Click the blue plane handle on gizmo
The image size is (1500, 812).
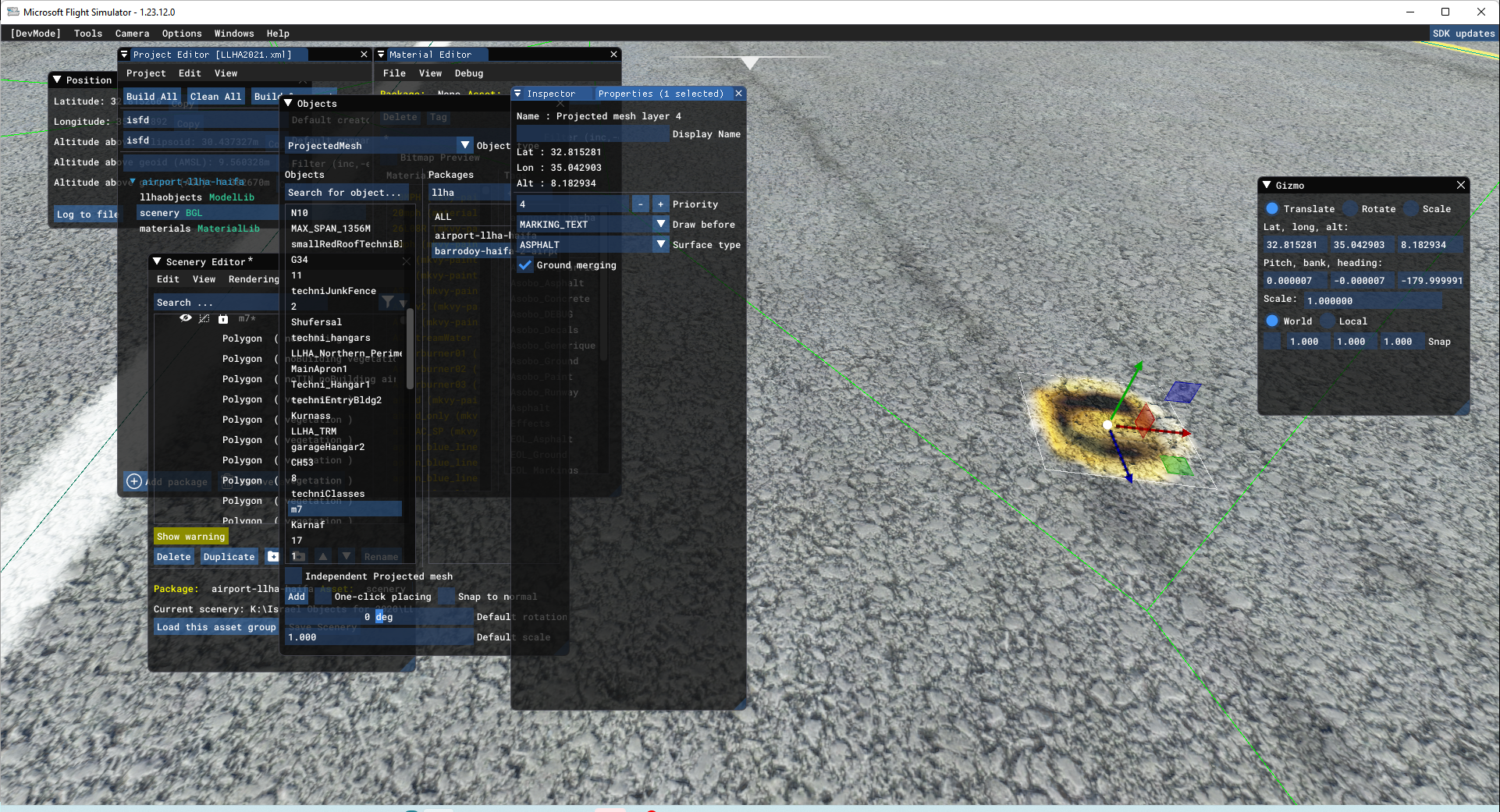click(x=1183, y=391)
